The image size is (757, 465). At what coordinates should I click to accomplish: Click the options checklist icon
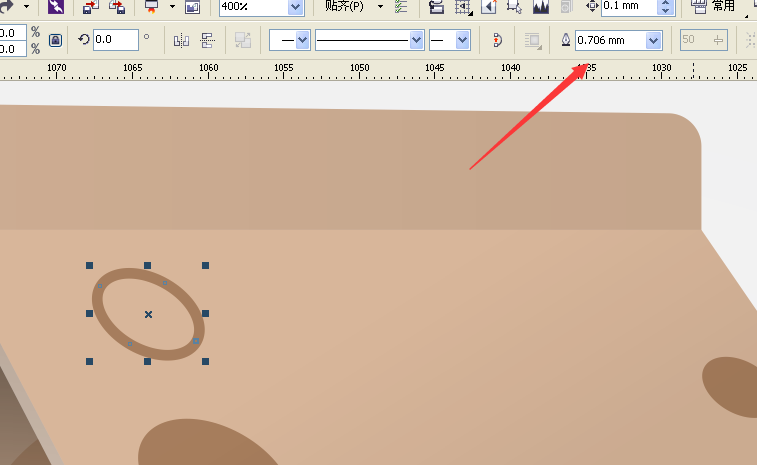[x=401, y=6]
